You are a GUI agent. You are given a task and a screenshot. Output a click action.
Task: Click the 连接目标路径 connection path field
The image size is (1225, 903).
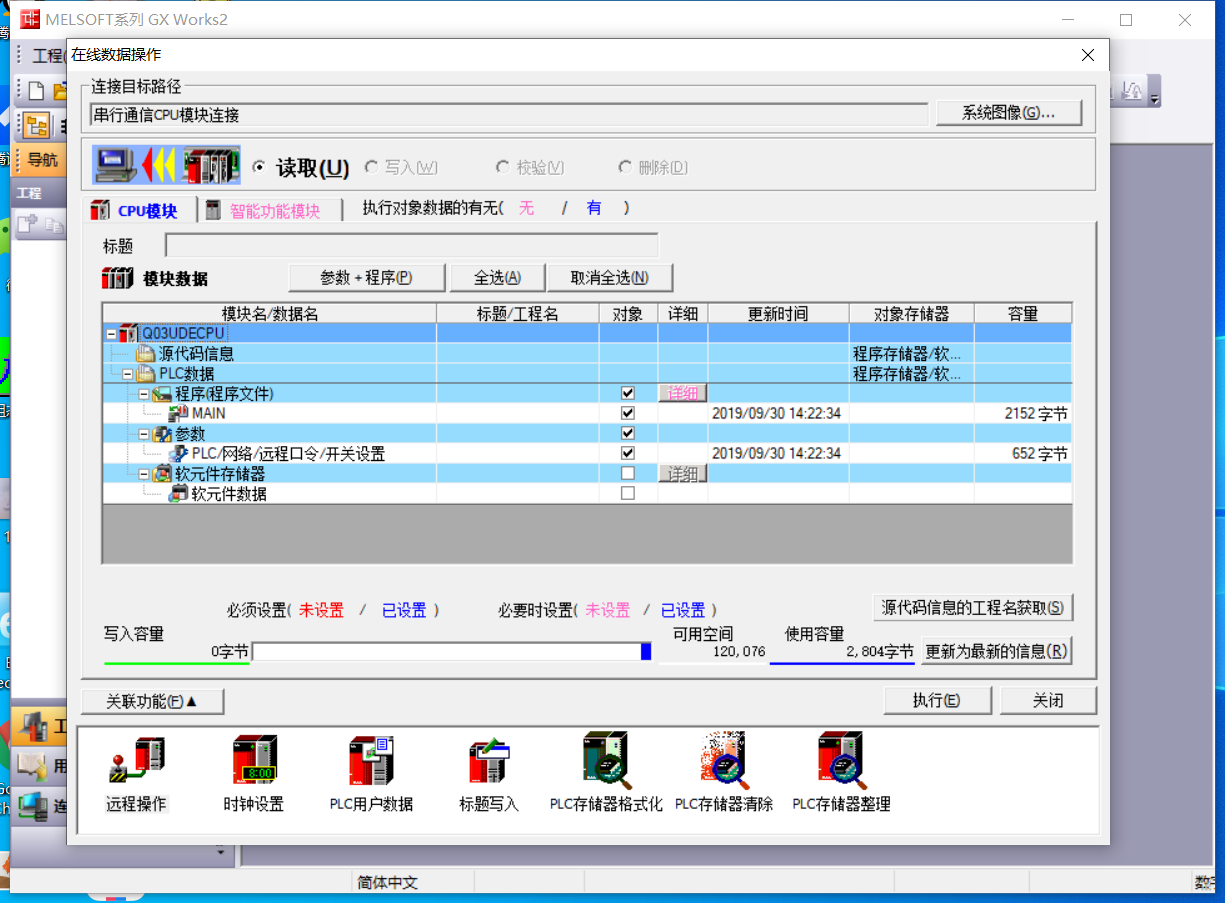point(509,115)
